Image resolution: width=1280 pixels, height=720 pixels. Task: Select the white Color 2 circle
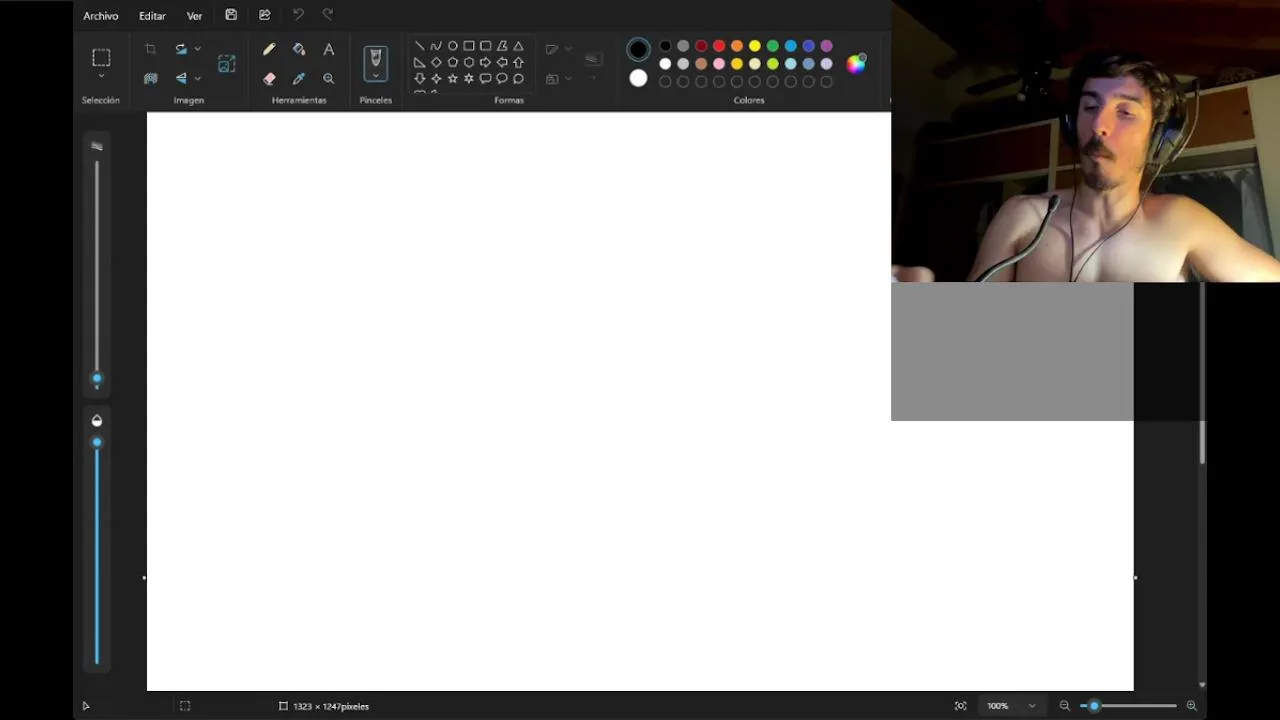(638, 78)
